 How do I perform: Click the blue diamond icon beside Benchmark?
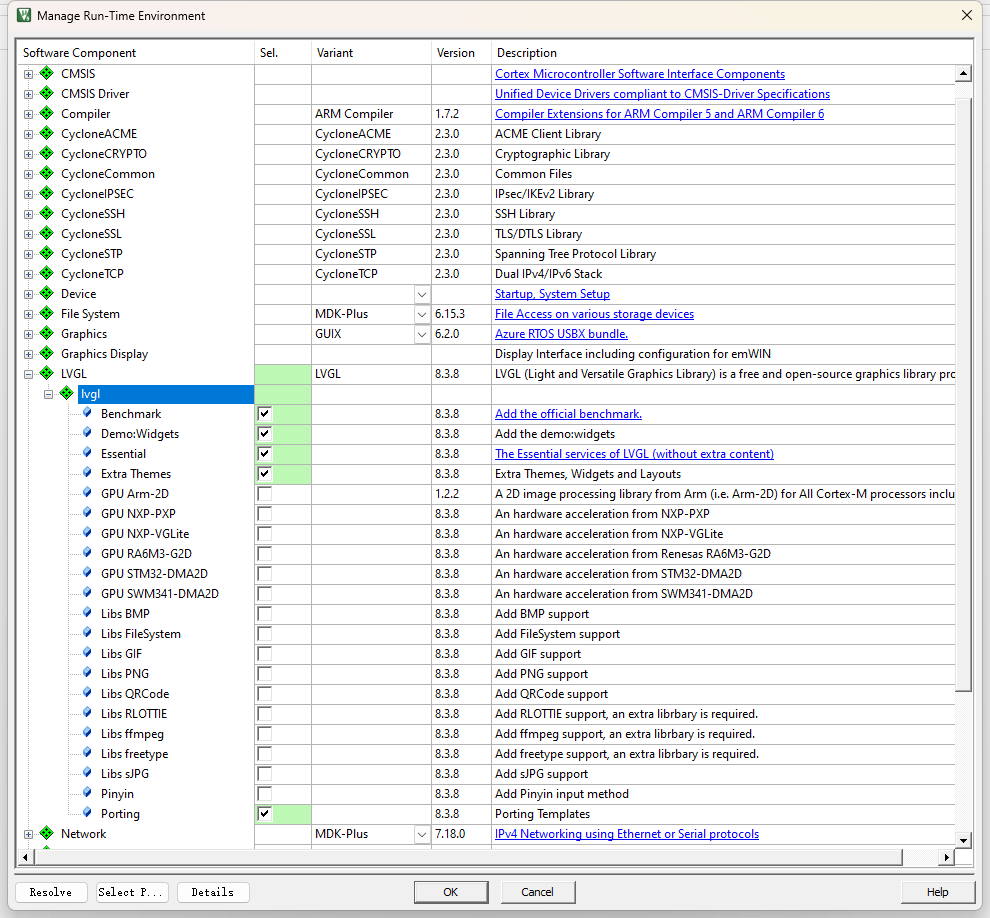coord(87,413)
